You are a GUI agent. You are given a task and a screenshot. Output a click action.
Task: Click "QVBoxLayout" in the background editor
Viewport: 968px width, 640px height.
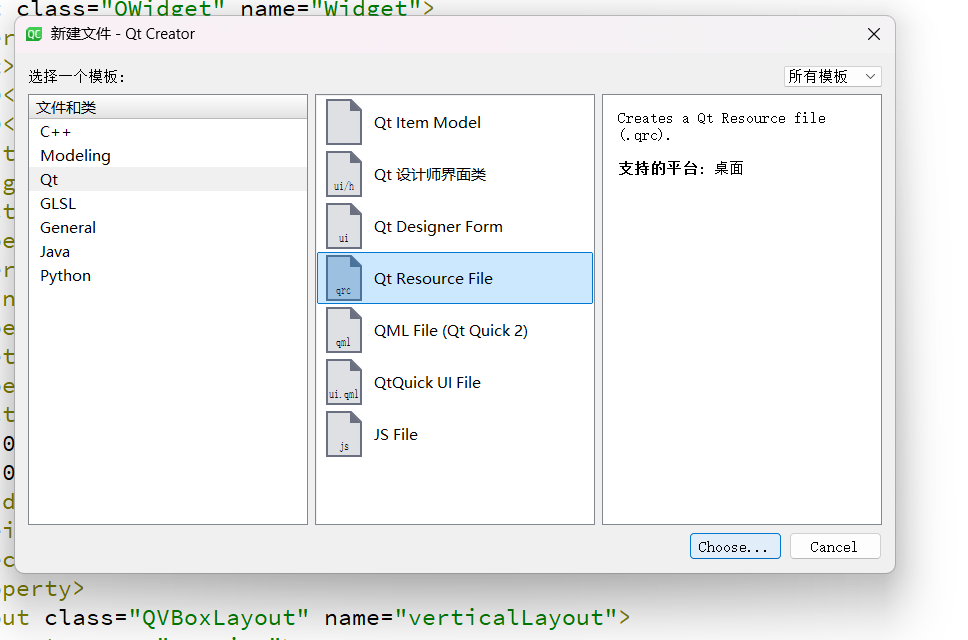(219, 618)
